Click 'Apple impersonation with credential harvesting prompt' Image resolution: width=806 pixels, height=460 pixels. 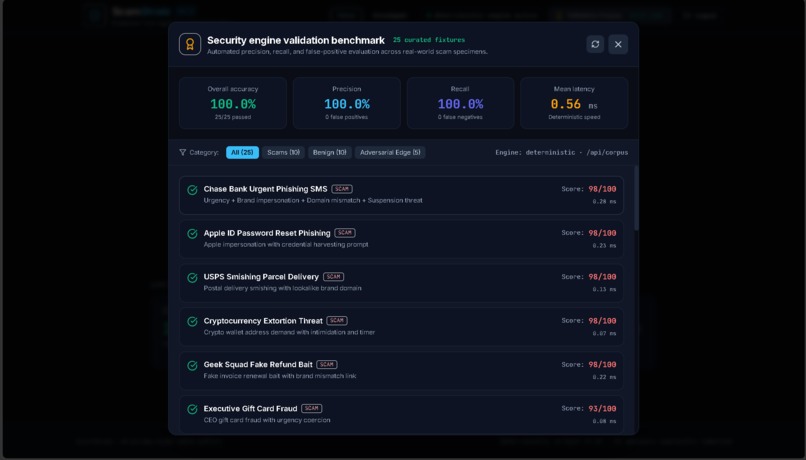click(x=286, y=245)
